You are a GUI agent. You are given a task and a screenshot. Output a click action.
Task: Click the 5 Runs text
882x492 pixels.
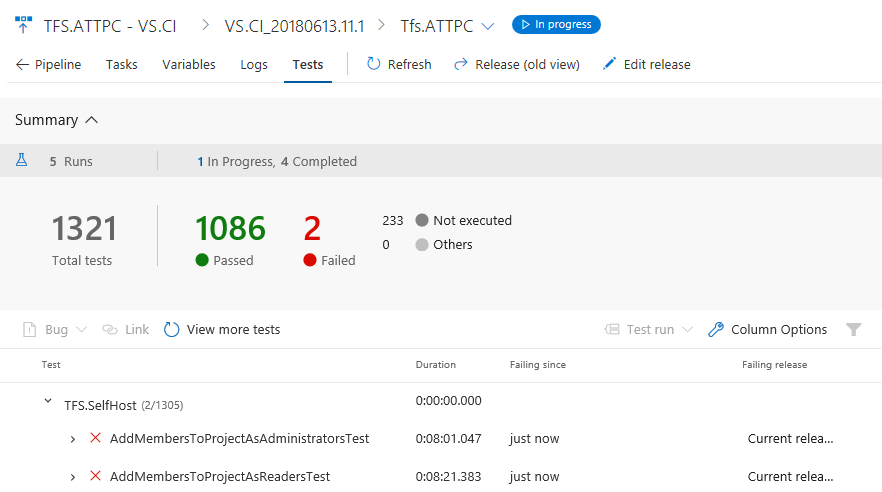tap(71, 161)
